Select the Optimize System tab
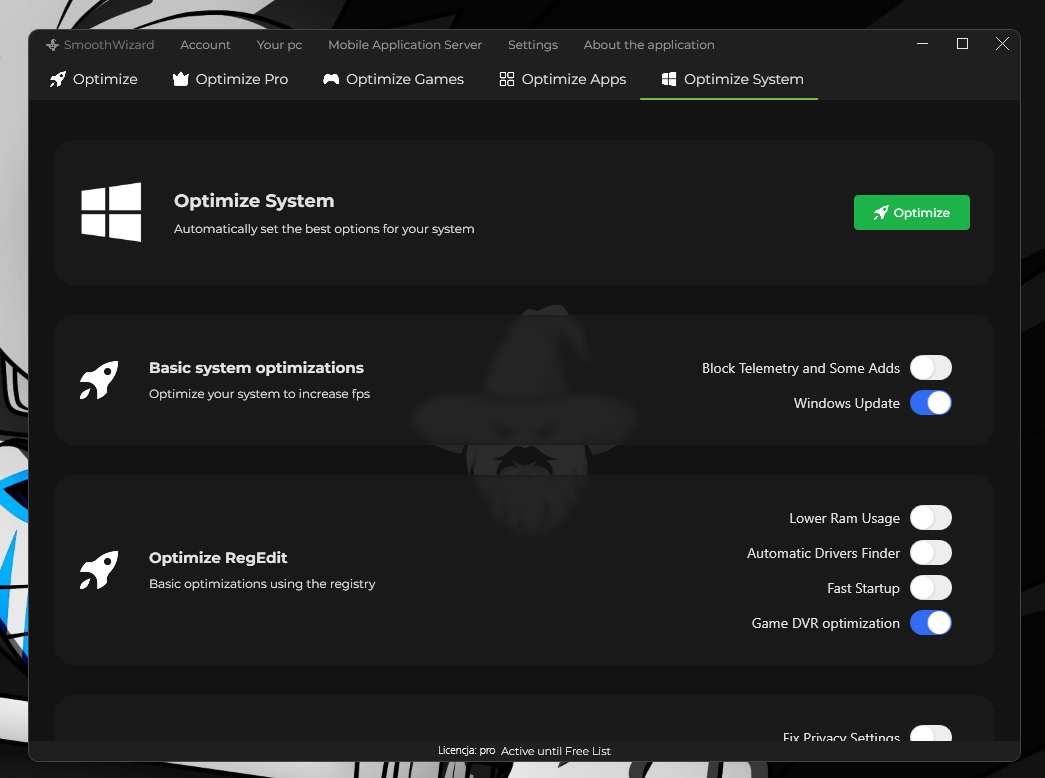1045x778 pixels. click(x=729, y=79)
